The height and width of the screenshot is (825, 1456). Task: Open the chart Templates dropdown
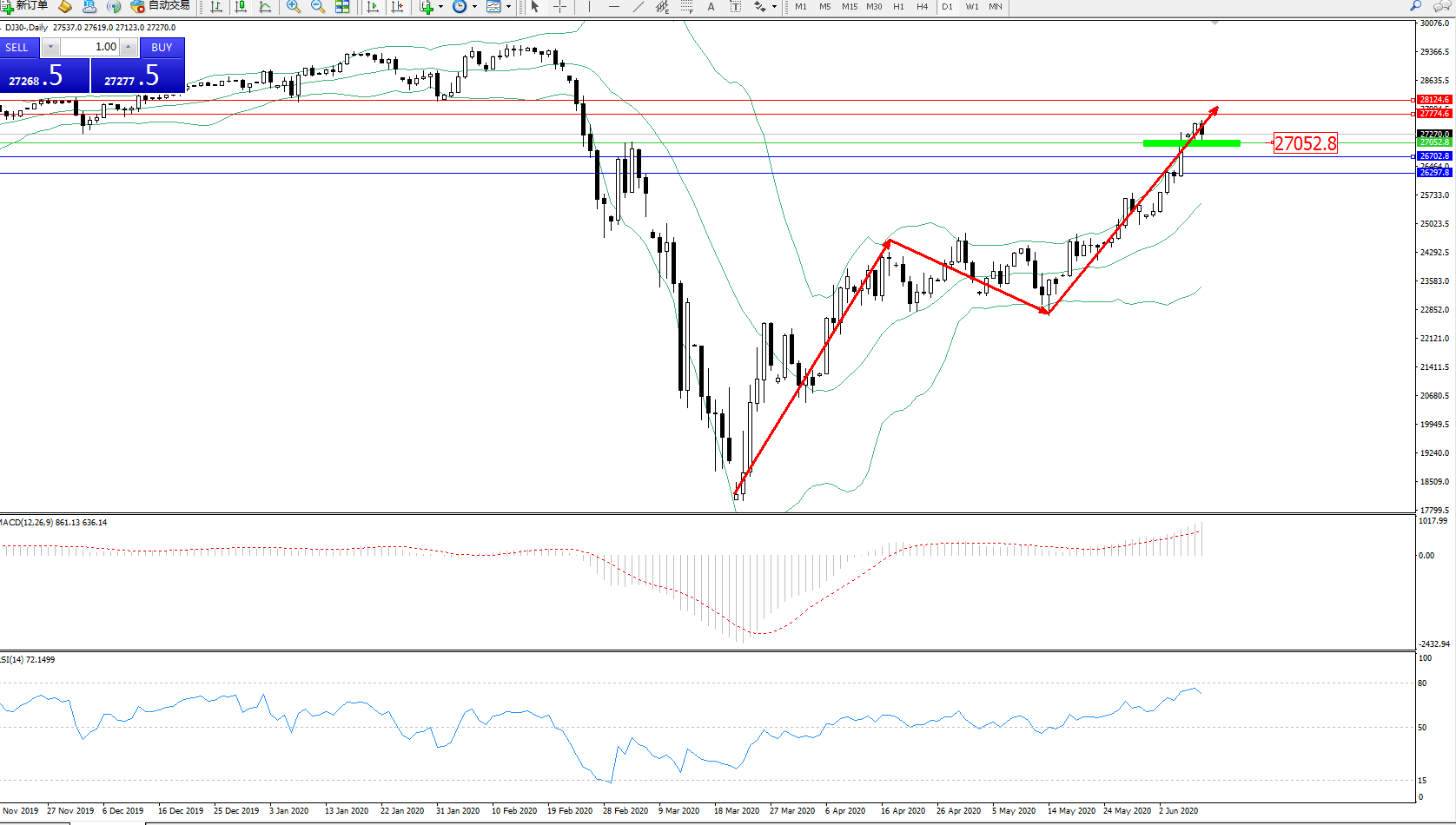coord(508,7)
